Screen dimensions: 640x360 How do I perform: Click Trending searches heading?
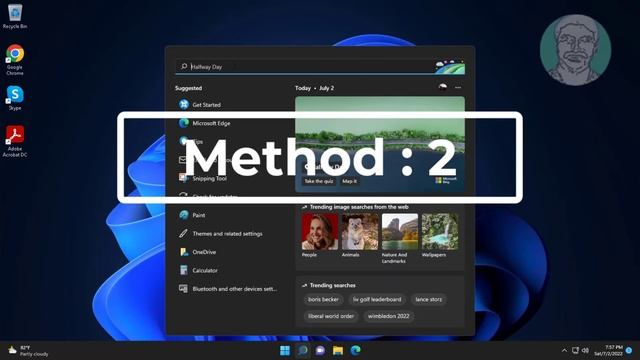tap(332, 285)
